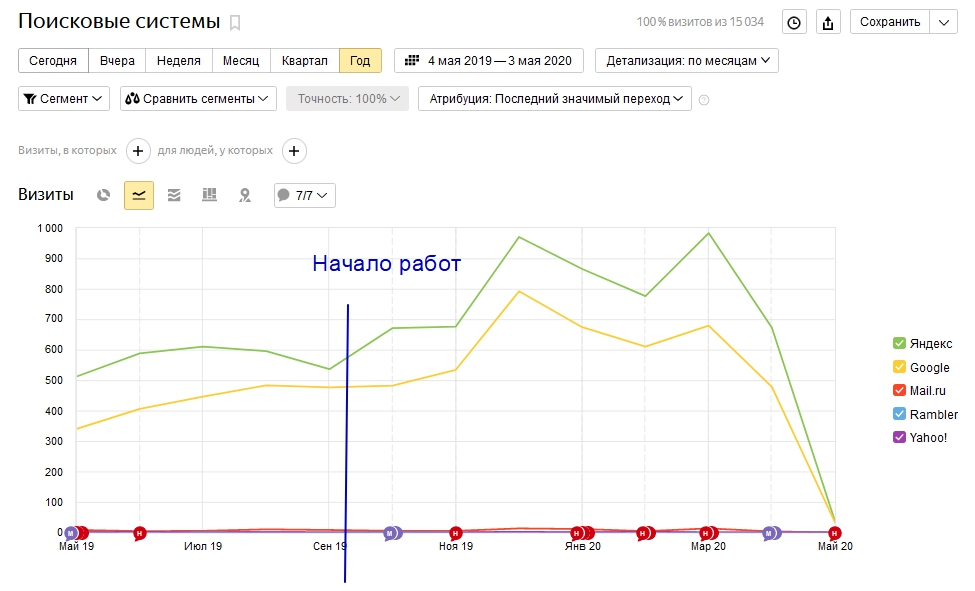Select the Неделя period tab

click(178, 61)
